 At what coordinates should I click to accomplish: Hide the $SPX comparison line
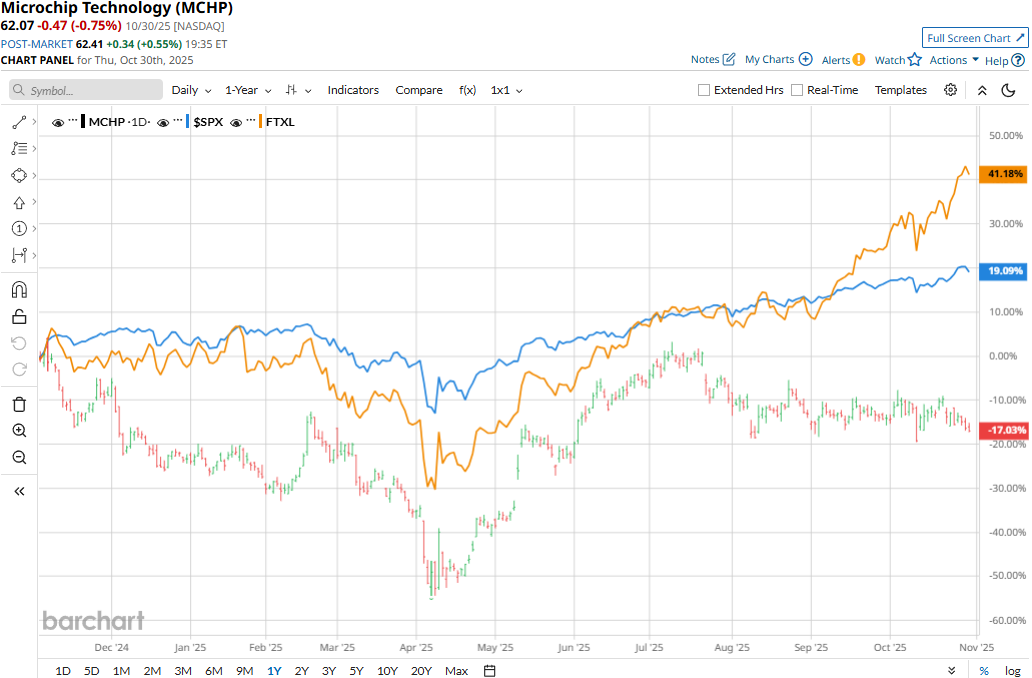(x=163, y=122)
